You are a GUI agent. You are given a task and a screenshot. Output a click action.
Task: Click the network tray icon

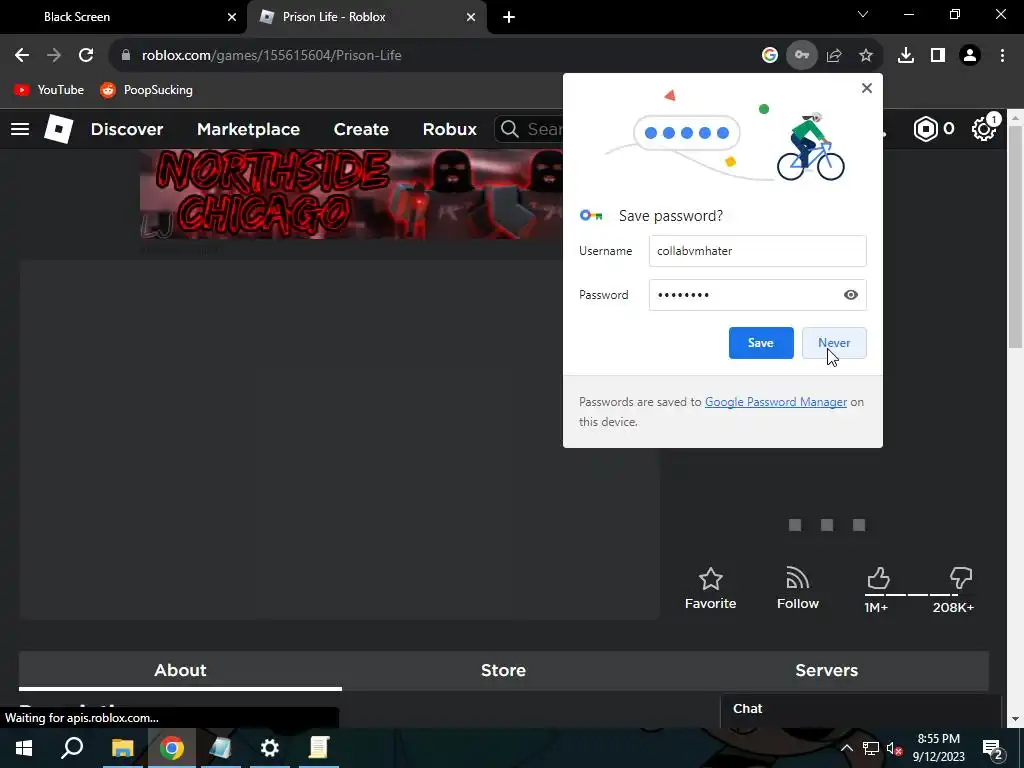(871, 748)
